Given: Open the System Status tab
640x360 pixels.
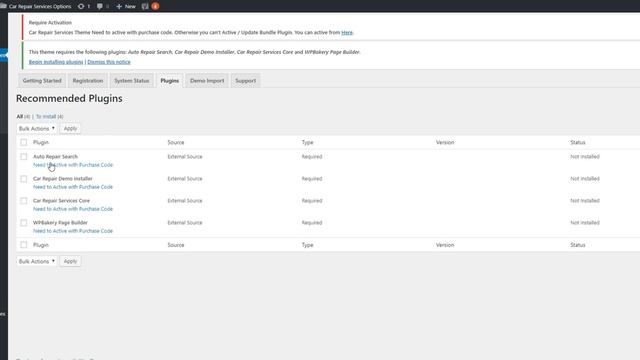Looking at the screenshot, I should pos(131,81).
